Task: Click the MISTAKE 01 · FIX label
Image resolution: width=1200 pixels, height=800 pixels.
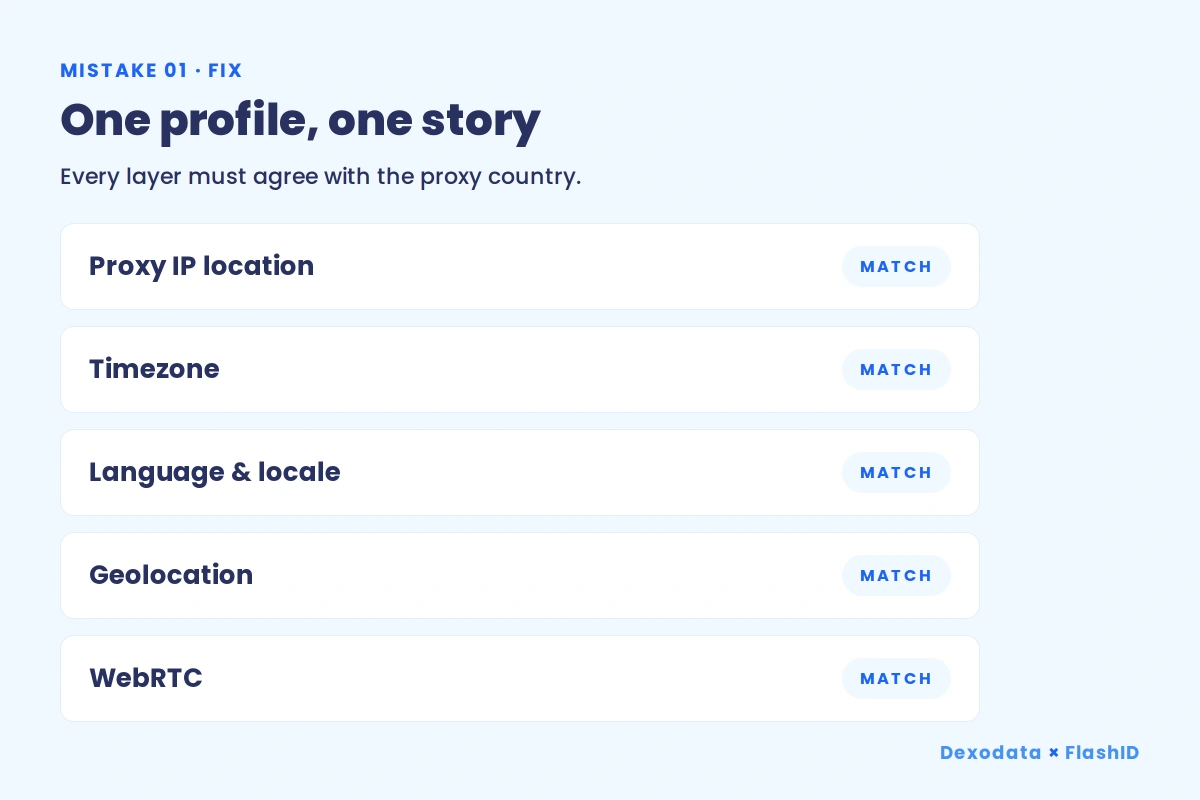Action: pyautogui.click(x=151, y=70)
